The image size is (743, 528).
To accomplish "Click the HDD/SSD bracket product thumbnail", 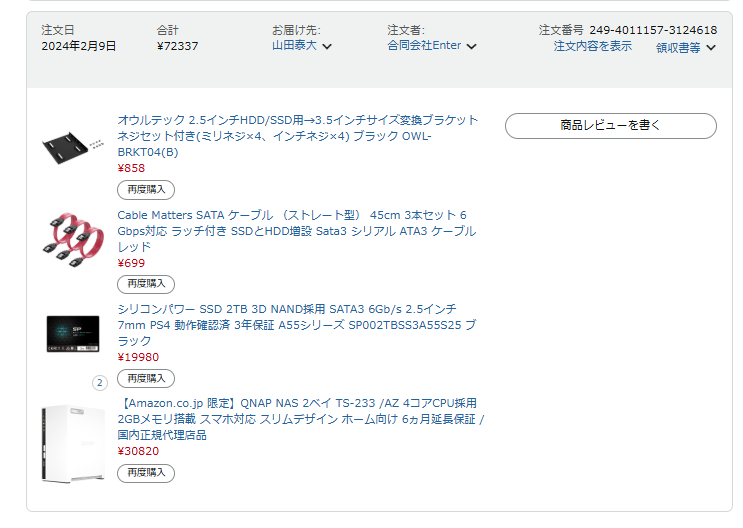I will pos(72,146).
